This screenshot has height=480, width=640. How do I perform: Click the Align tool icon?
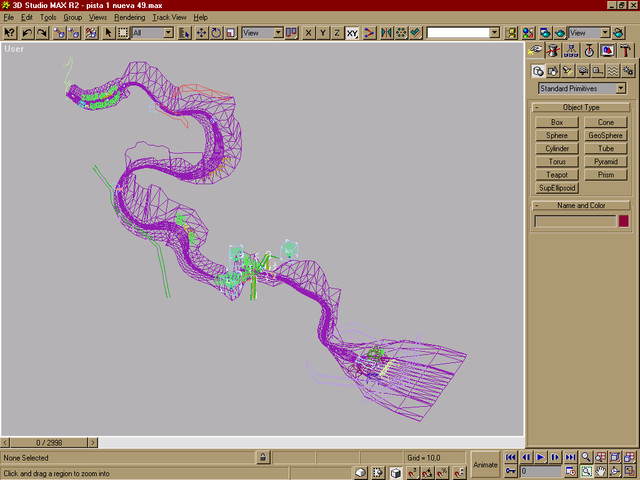pyautogui.click(x=416, y=33)
